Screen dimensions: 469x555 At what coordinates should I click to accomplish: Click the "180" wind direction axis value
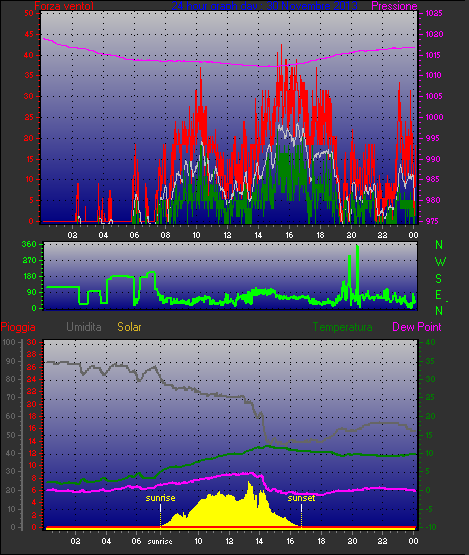(x=29, y=276)
